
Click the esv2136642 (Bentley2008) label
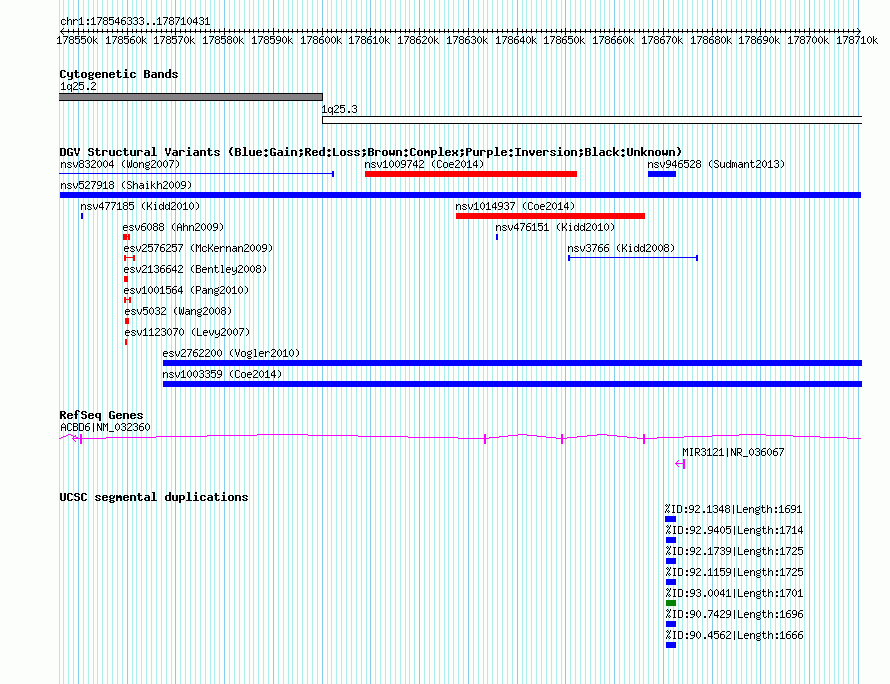click(195, 270)
